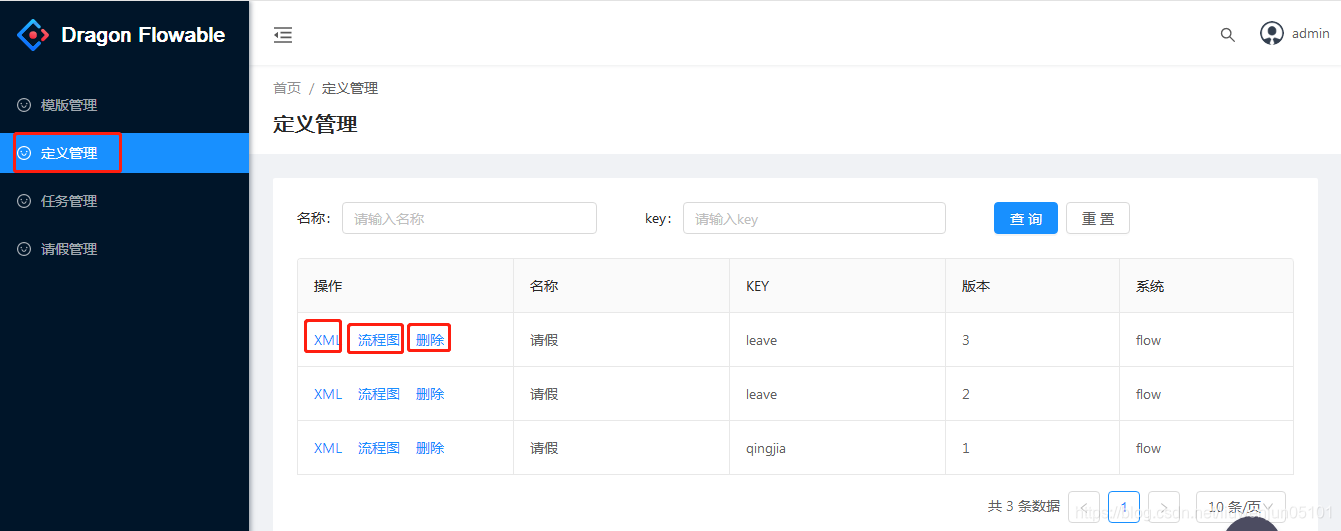The width and height of the screenshot is (1341, 531).
Task: Focus the key input field
Action: point(814,218)
